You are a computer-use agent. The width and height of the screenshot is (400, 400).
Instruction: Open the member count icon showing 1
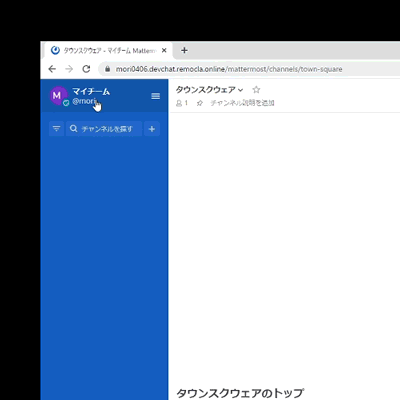182,103
